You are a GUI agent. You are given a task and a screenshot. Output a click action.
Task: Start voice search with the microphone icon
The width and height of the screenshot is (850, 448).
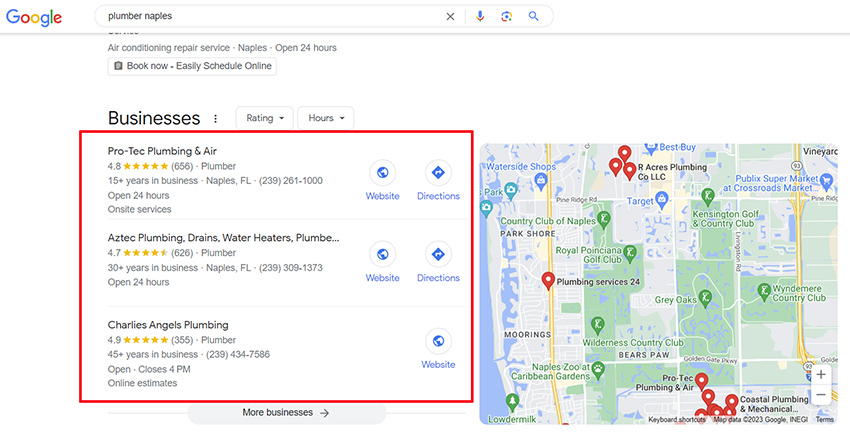point(480,16)
